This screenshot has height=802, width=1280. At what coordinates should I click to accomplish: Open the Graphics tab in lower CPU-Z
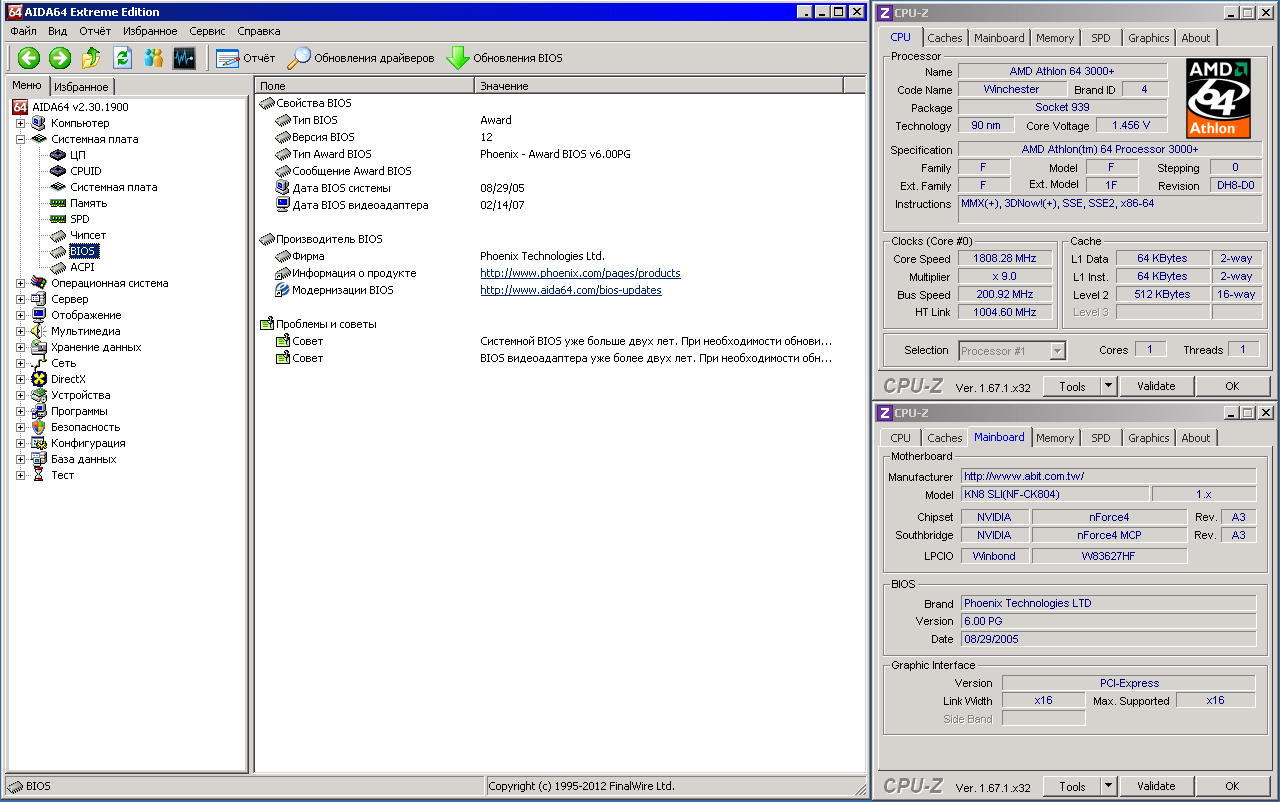[1148, 438]
